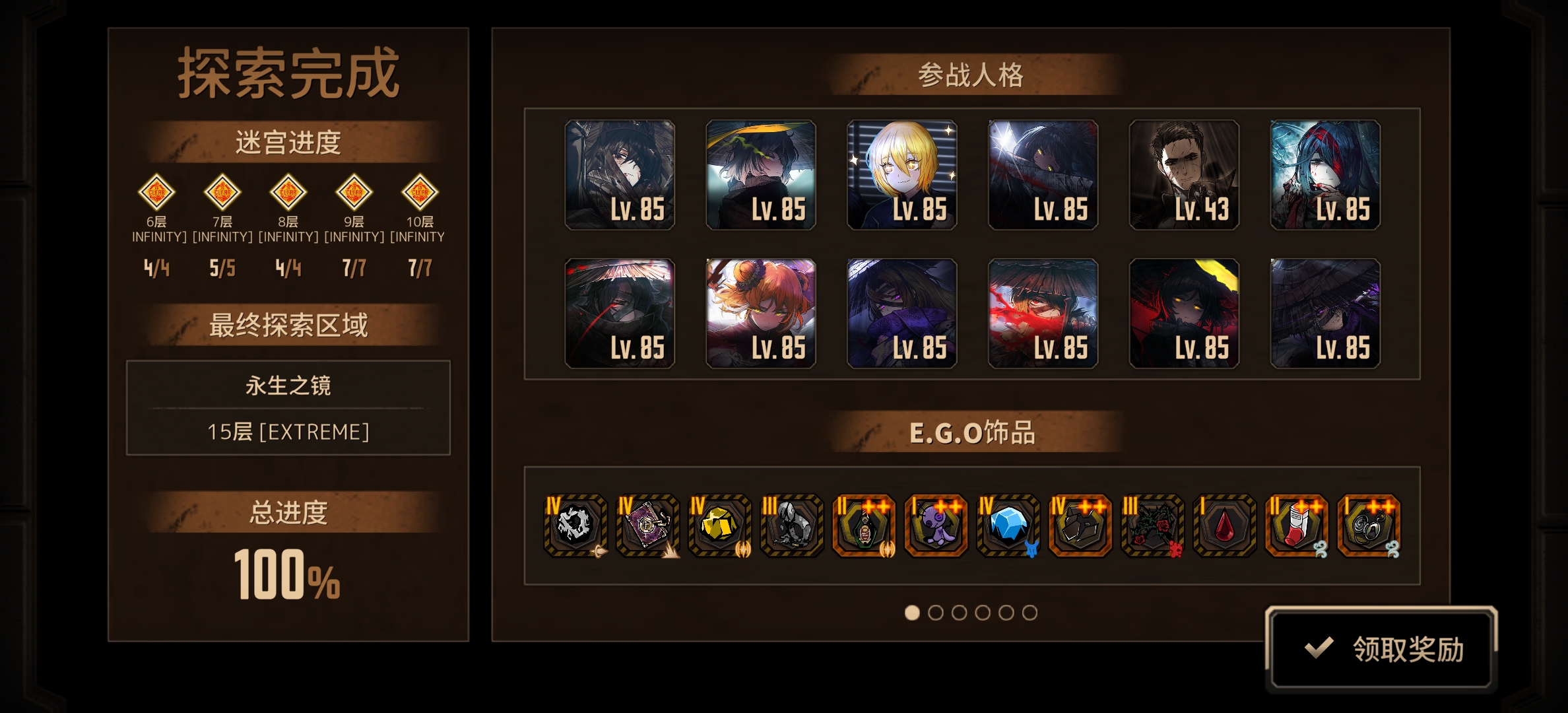This screenshot has height=713, width=1568.
Task: Open the Lv. 43 identity portrait
Action: point(1184,175)
